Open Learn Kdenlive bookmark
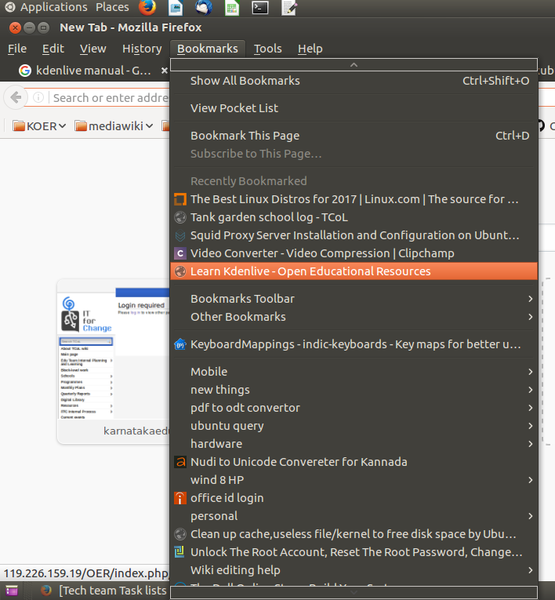The width and height of the screenshot is (555, 600). (x=354, y=271)
